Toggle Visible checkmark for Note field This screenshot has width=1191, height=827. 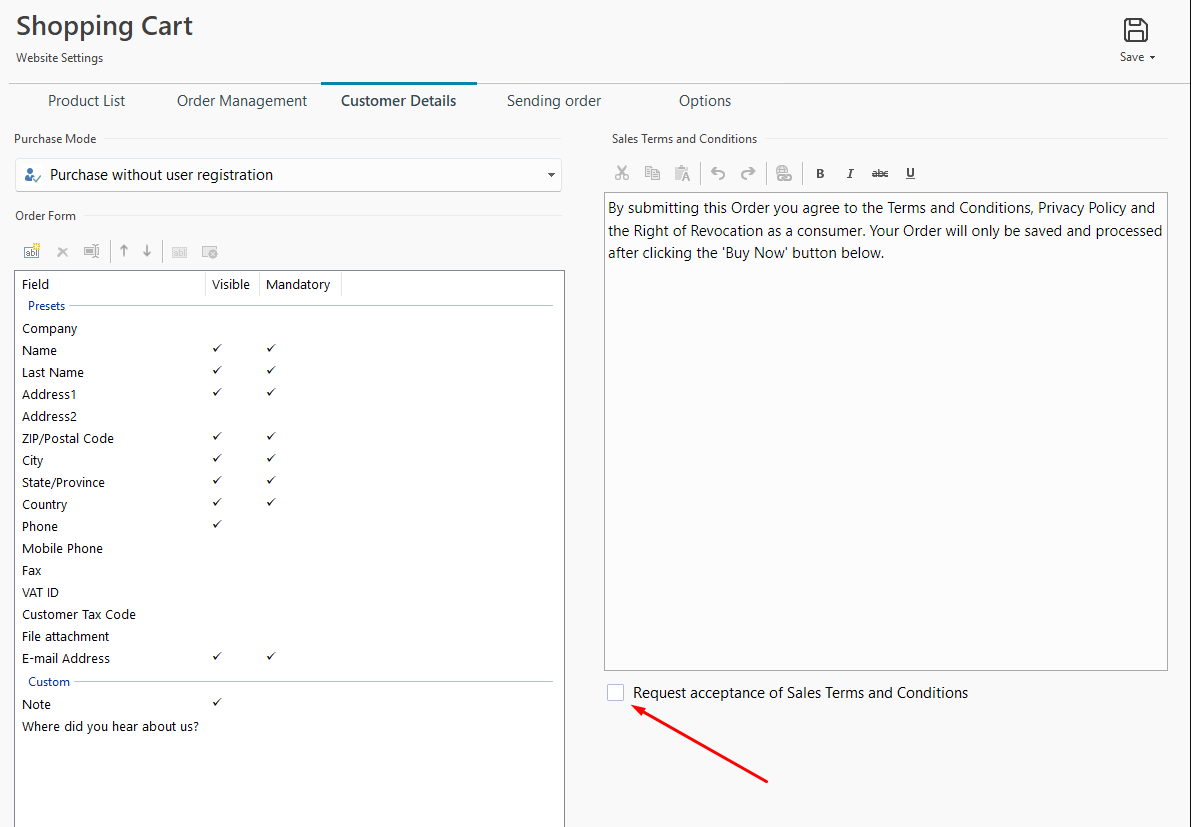(217, 703)
